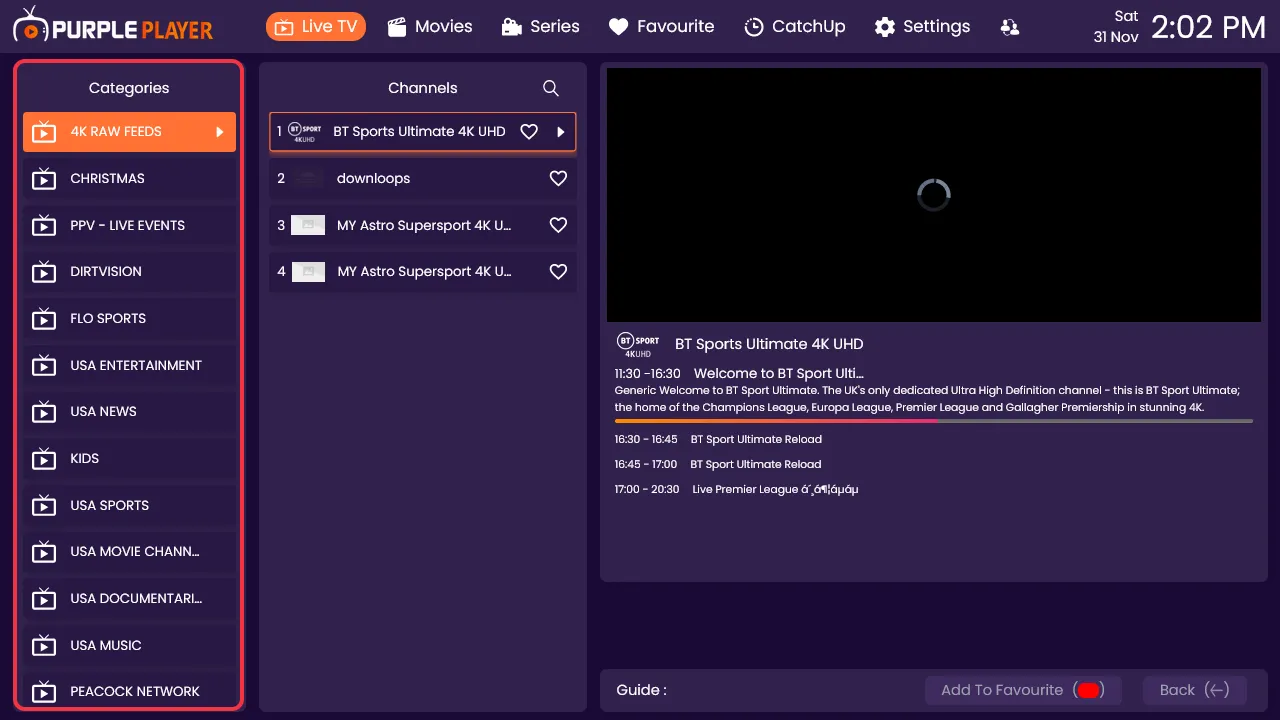The height and width of the screenshot is (720, 1280).
Task: Favourite BT Sports Ultimate 4K UHD with its heart
Action: [529, 132]
